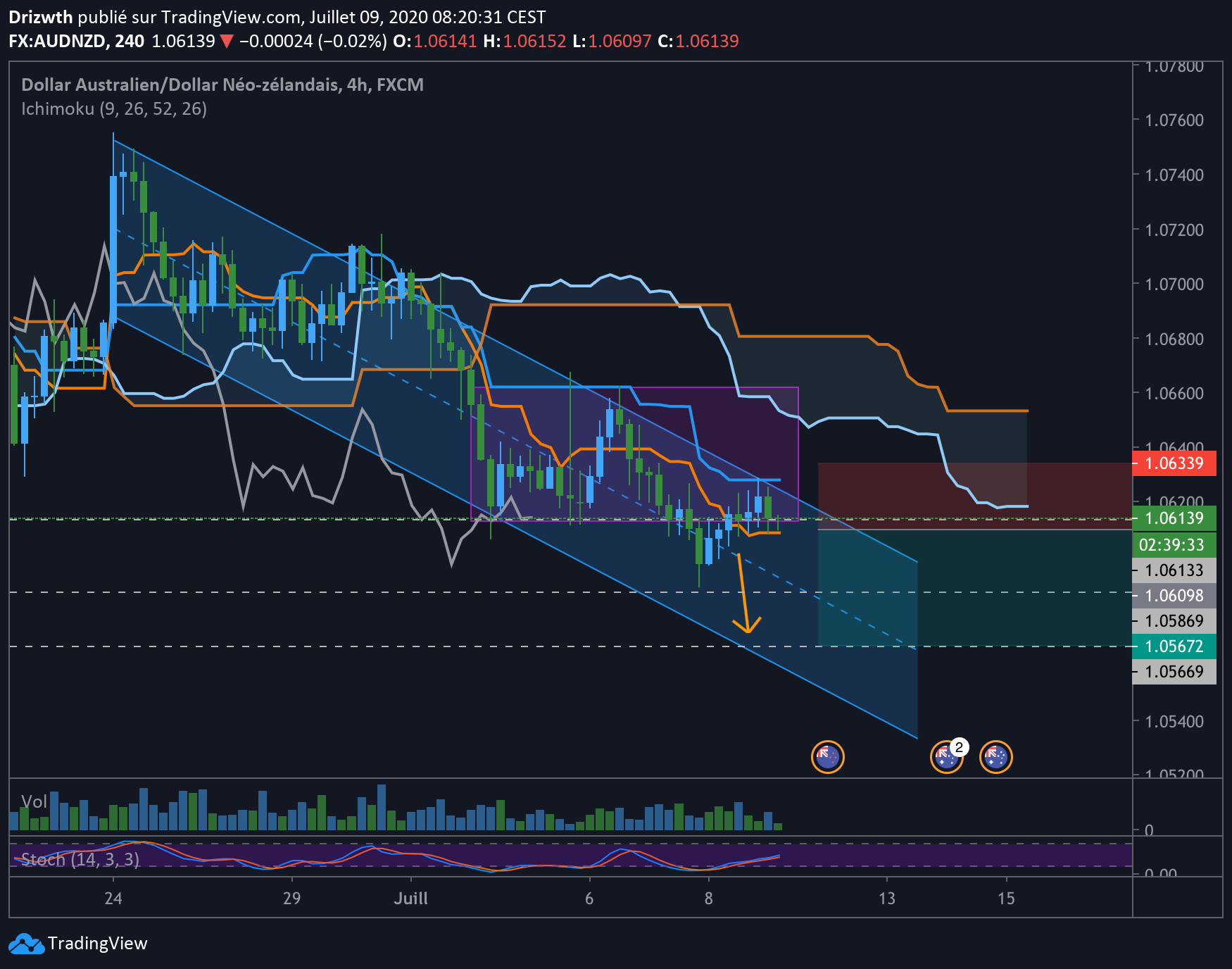1232x969 pixels.
Task: Click the −0.00024 (−0.02%) change value
Action: pos(313,42)
